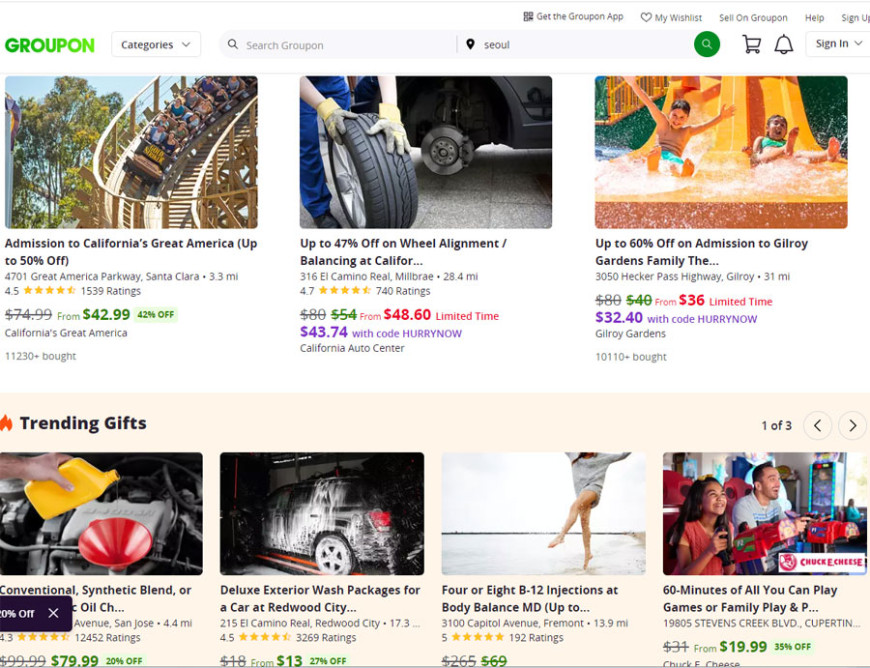
Task: Open the B-12 injections deal image
Action: (543, 514)
